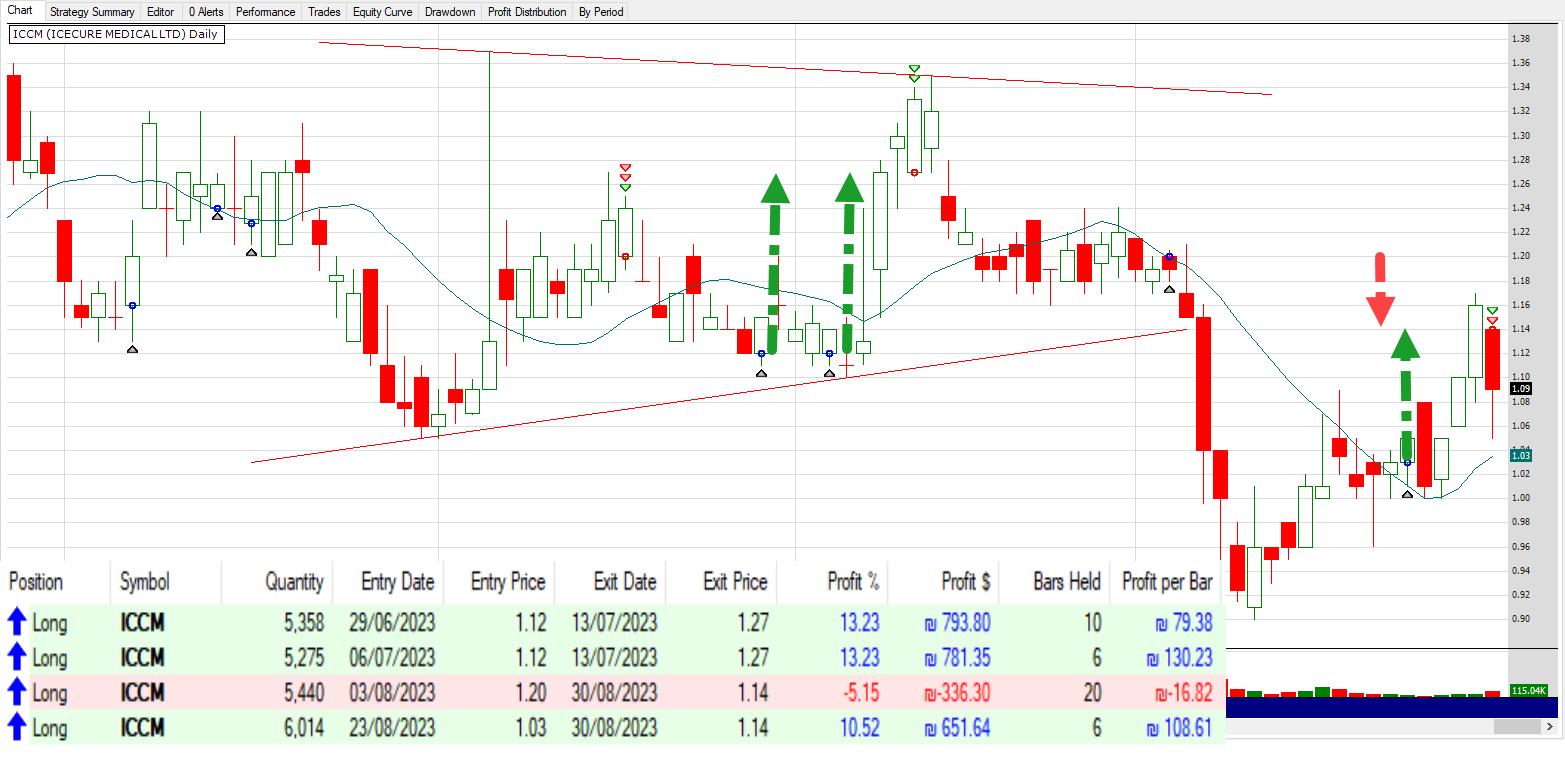Screen dimensions: 1565x761
Task: Select the quantity cell 5,275
Action: (x=304, y=658)
